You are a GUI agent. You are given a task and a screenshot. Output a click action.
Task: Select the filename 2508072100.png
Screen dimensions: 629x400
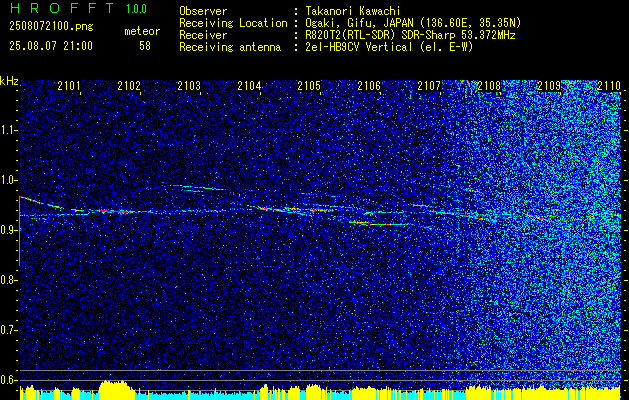pos(51,27)
